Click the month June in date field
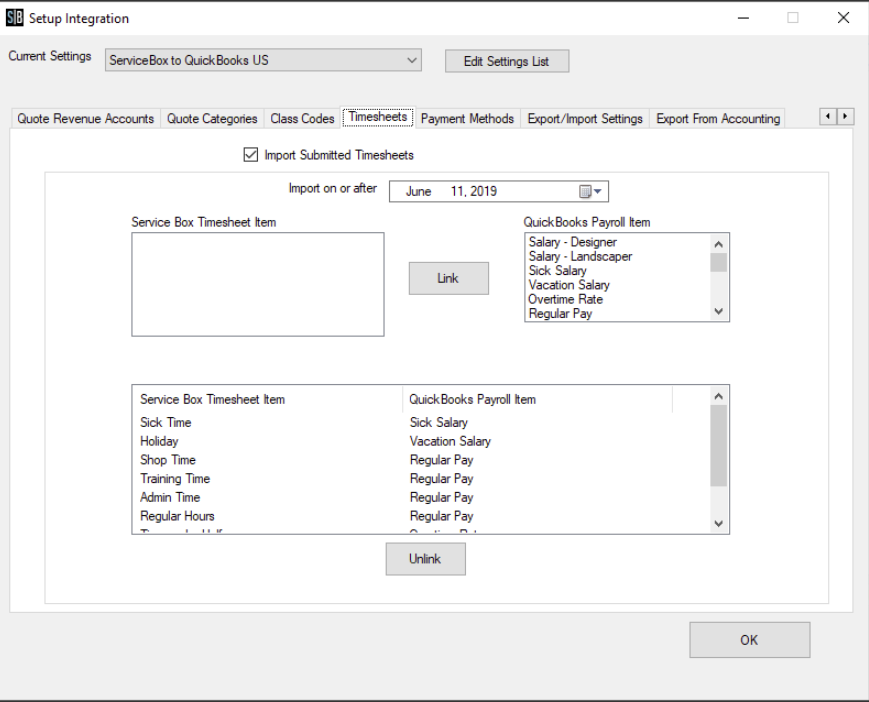 pyautogui.click(x=418, y=192)
